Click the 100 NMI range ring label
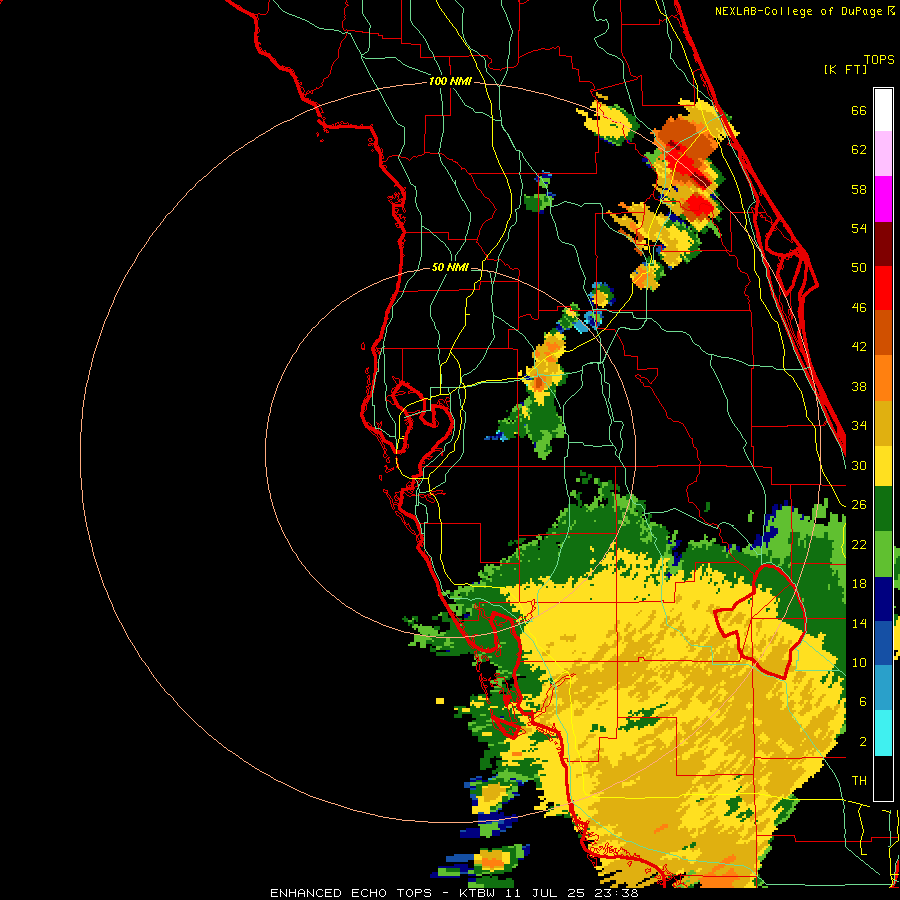900x900 pixels. point(450,82)
